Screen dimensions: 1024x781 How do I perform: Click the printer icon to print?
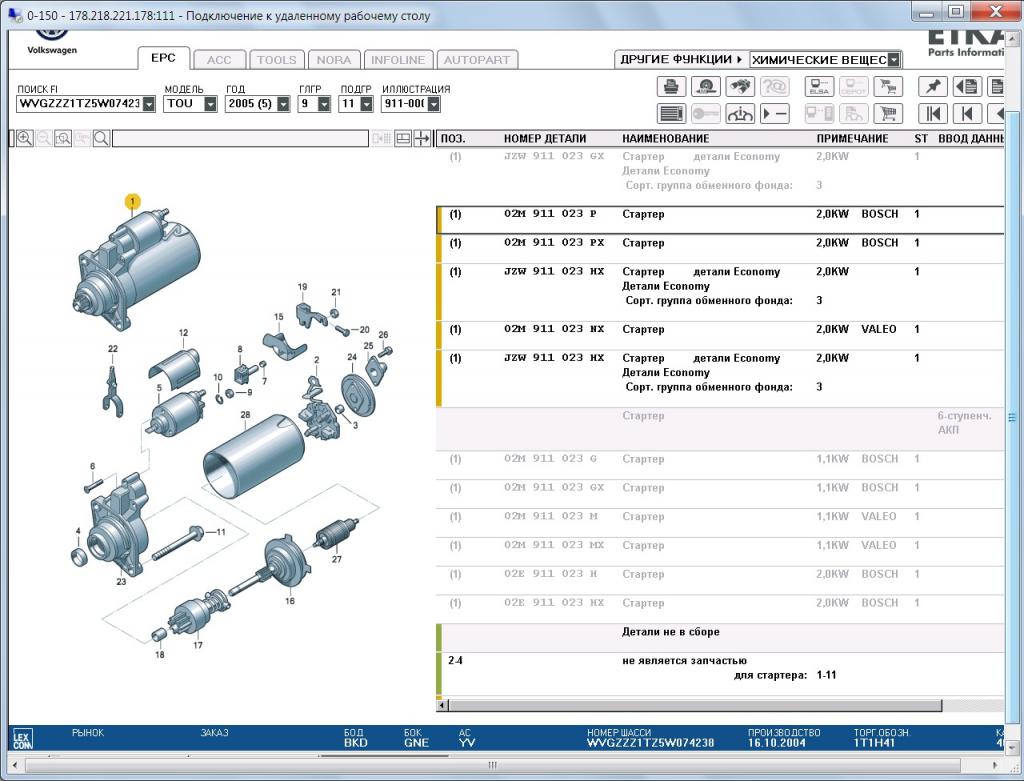[671, 87]
